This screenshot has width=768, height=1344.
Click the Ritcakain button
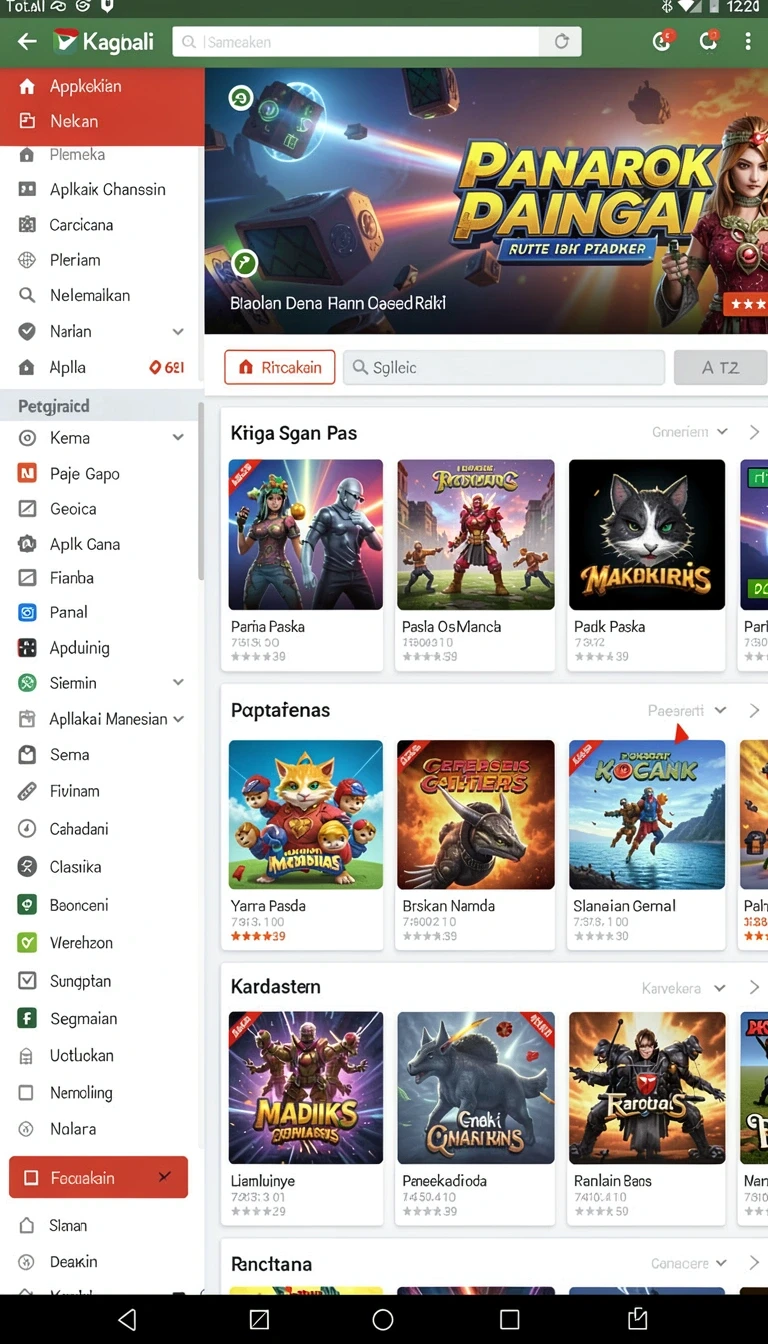point(278,367)
